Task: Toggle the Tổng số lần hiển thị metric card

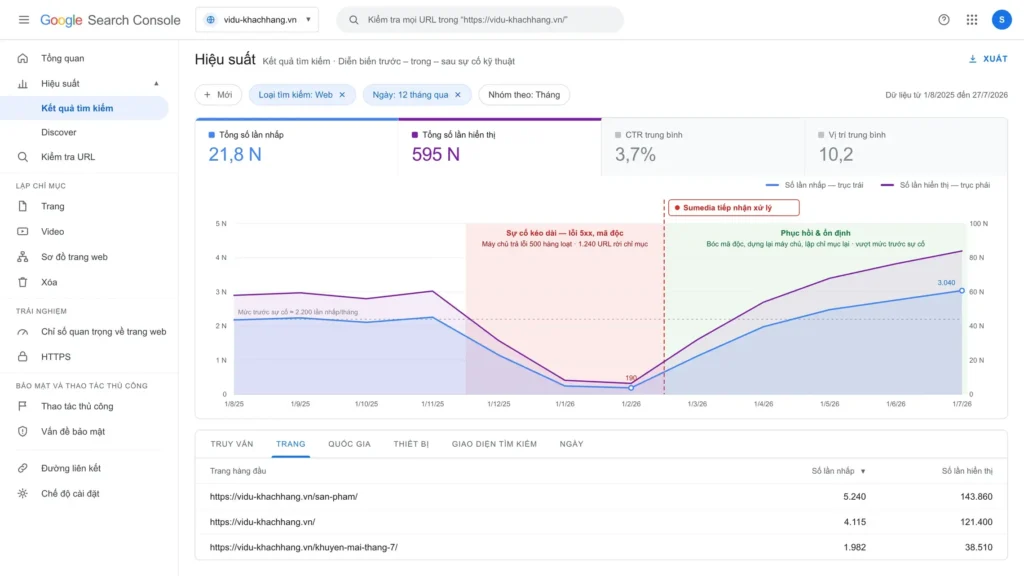Action: [500, 147]
